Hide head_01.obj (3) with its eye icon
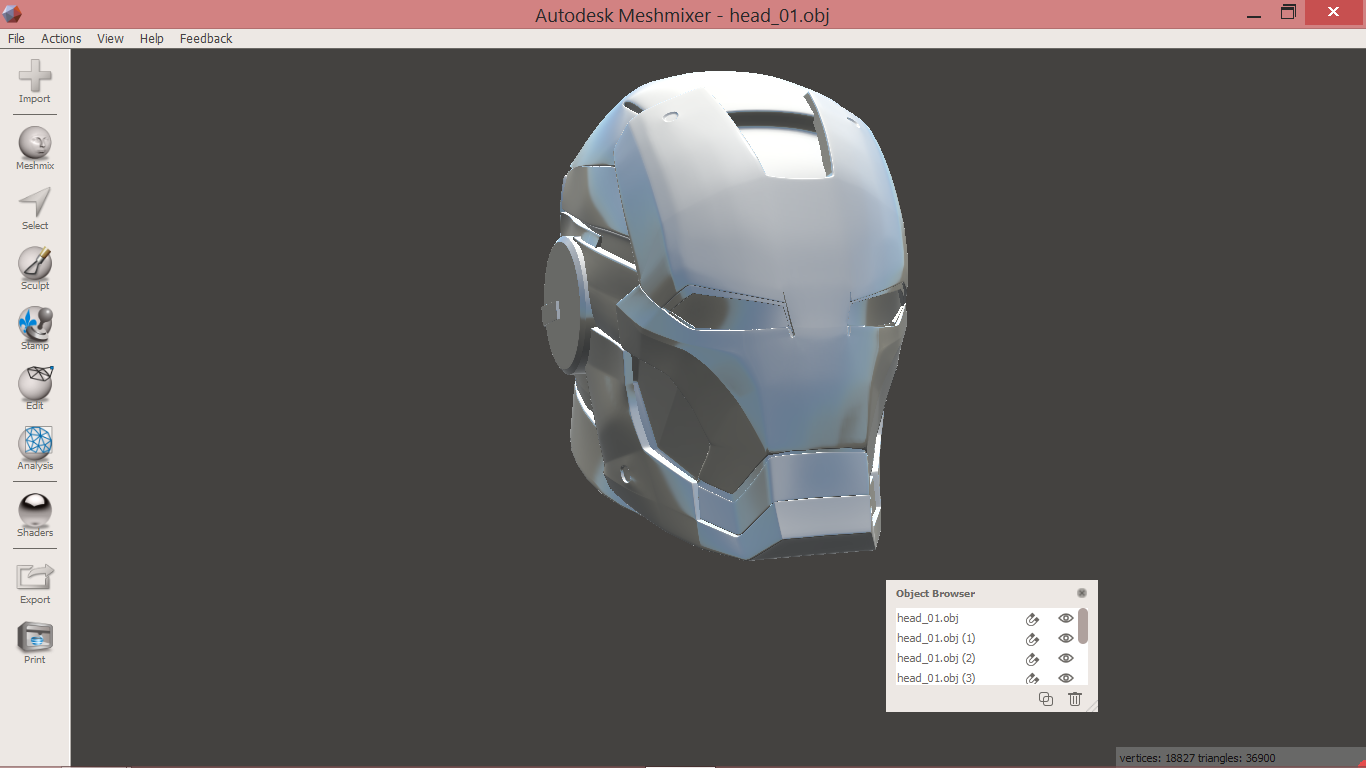Screen dimensions: 1366x768 coord(1065,678)
